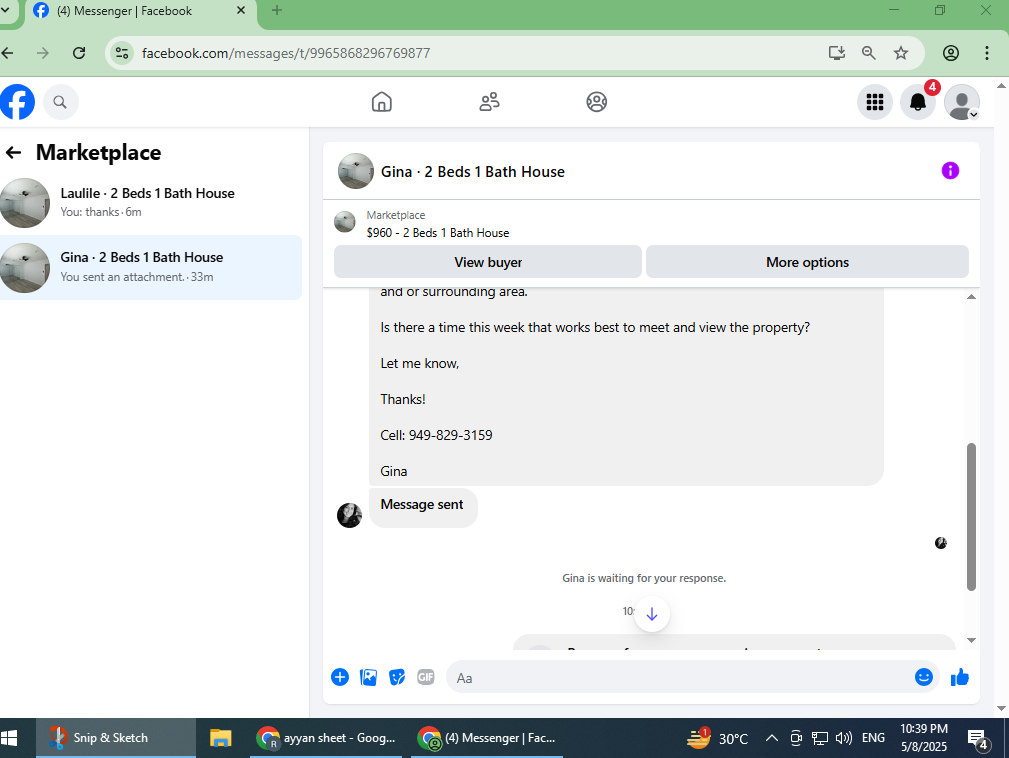The height and width of the screenshot is (758, 1009).
Task: Open the weather 30°C widget
Action: (717, 738)
